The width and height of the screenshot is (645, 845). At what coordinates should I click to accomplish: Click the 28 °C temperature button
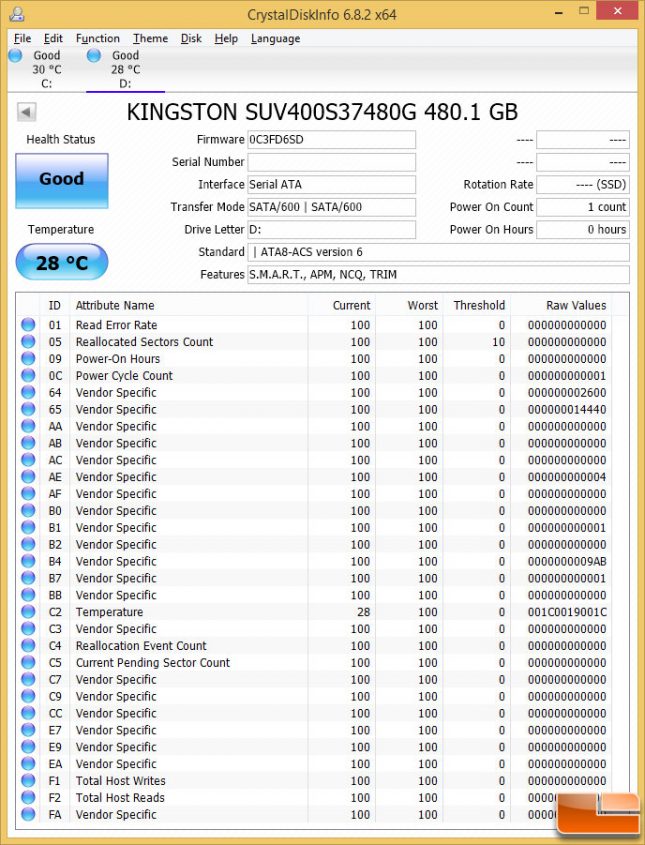coord(62,262)
